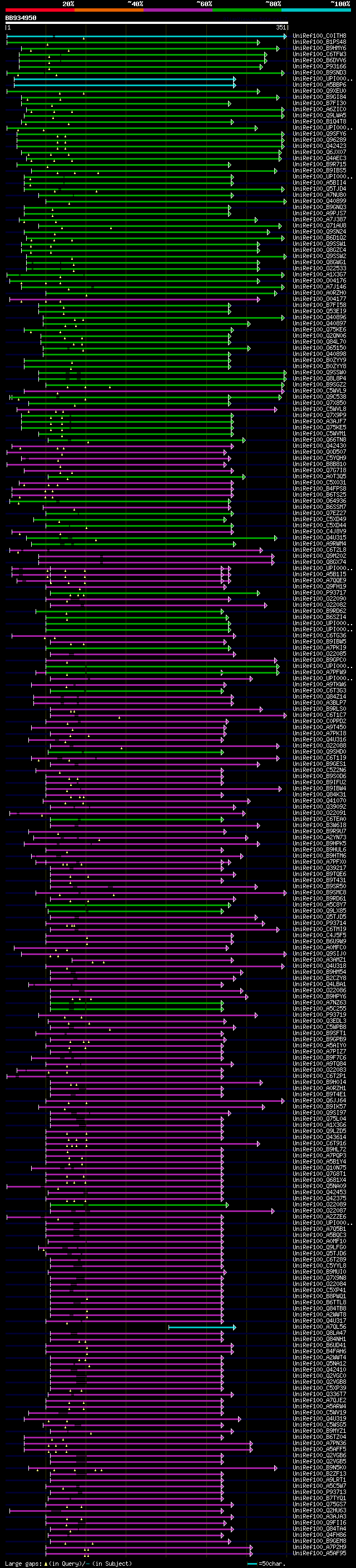Image resolution: width=356 pixels, height=1568 pixels.
Task: Select hit label UniRef100_Q9C538
Action: [x=319, y=397]
